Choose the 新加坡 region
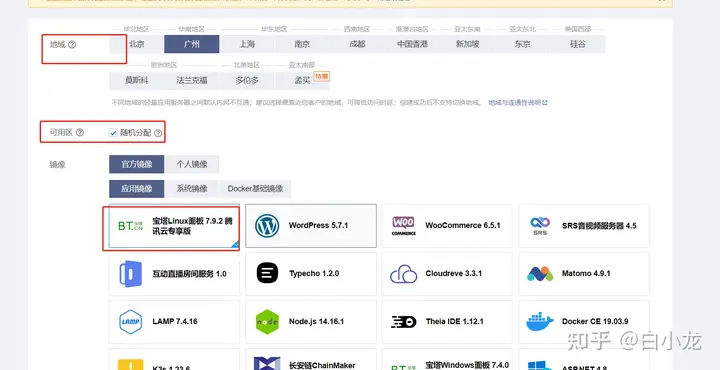This screenshot has width=720, height=370. [x=467, y=44]
